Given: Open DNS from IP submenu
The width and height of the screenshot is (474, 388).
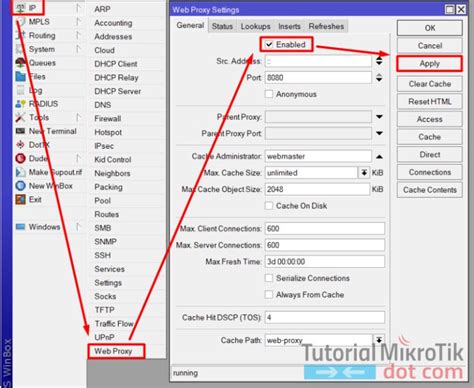Looking at the screenshot, I should tap(102, 105).
